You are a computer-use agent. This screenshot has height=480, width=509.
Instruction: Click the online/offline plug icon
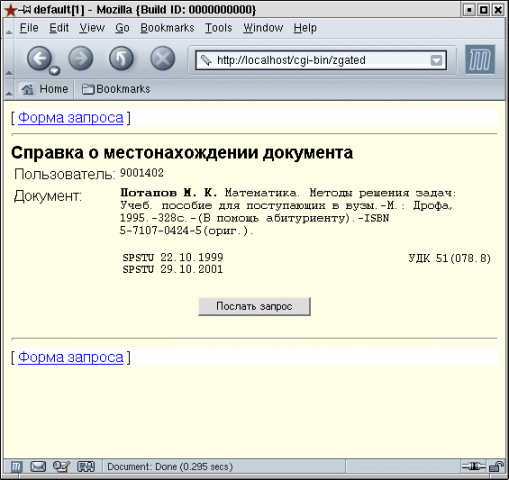[474, 467]
